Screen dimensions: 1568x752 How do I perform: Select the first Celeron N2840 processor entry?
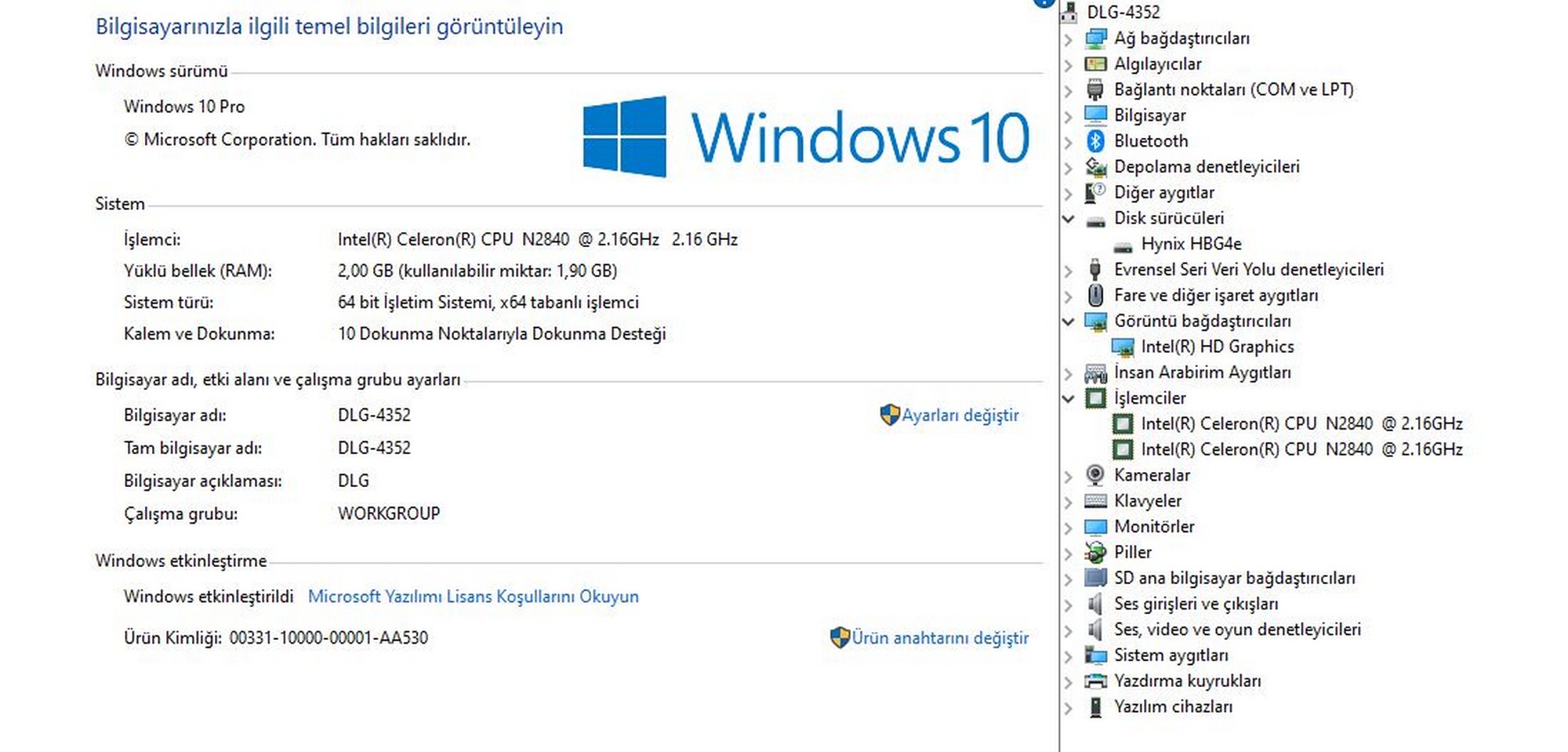(x=1301, y=424)
